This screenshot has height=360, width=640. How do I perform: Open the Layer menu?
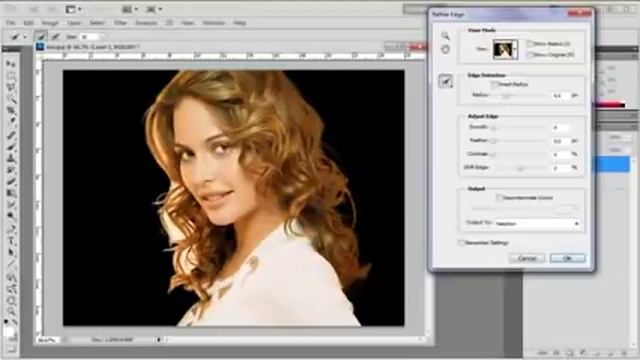point(74,23)
